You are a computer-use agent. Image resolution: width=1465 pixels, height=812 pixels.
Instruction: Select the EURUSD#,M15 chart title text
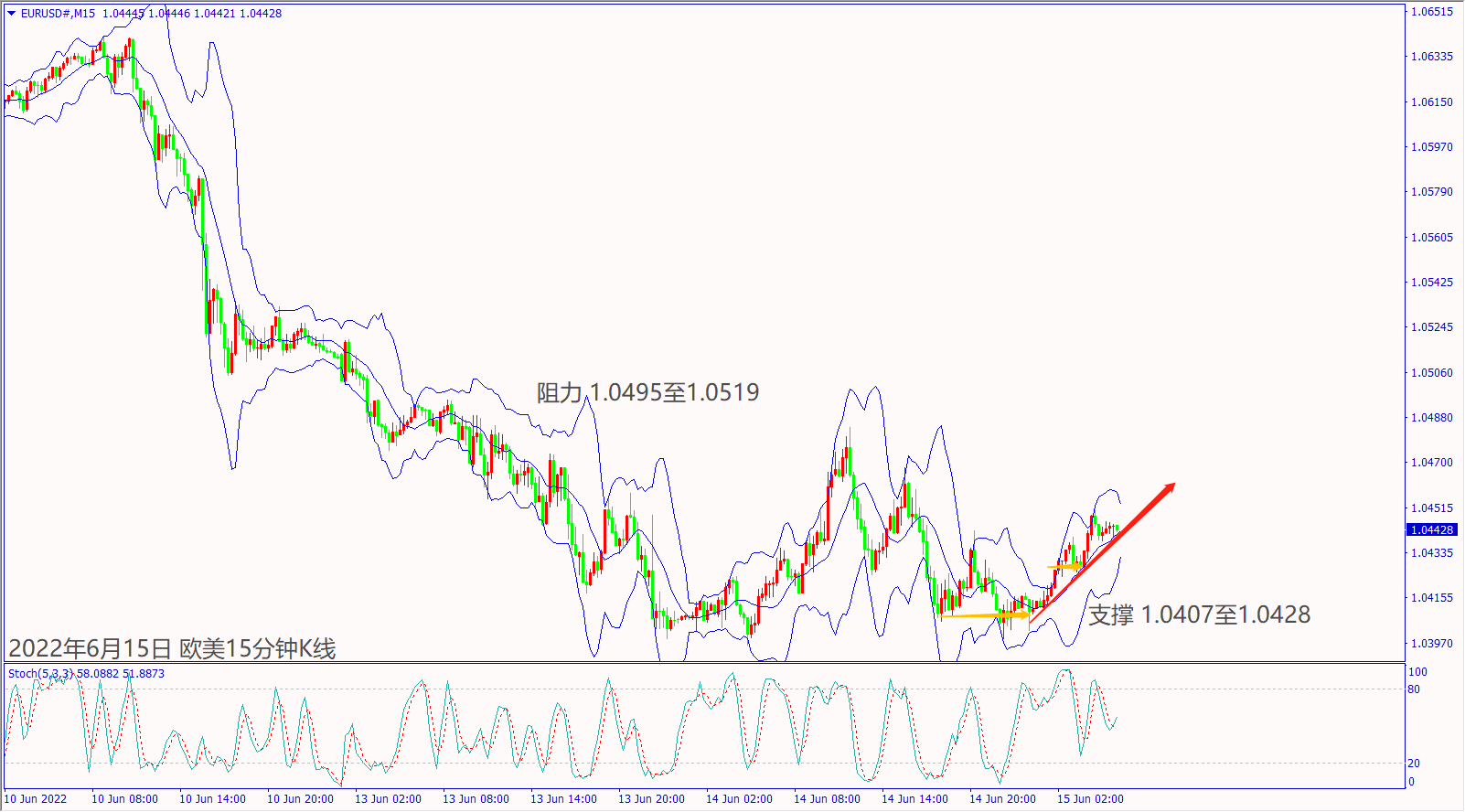click(58, 14)
